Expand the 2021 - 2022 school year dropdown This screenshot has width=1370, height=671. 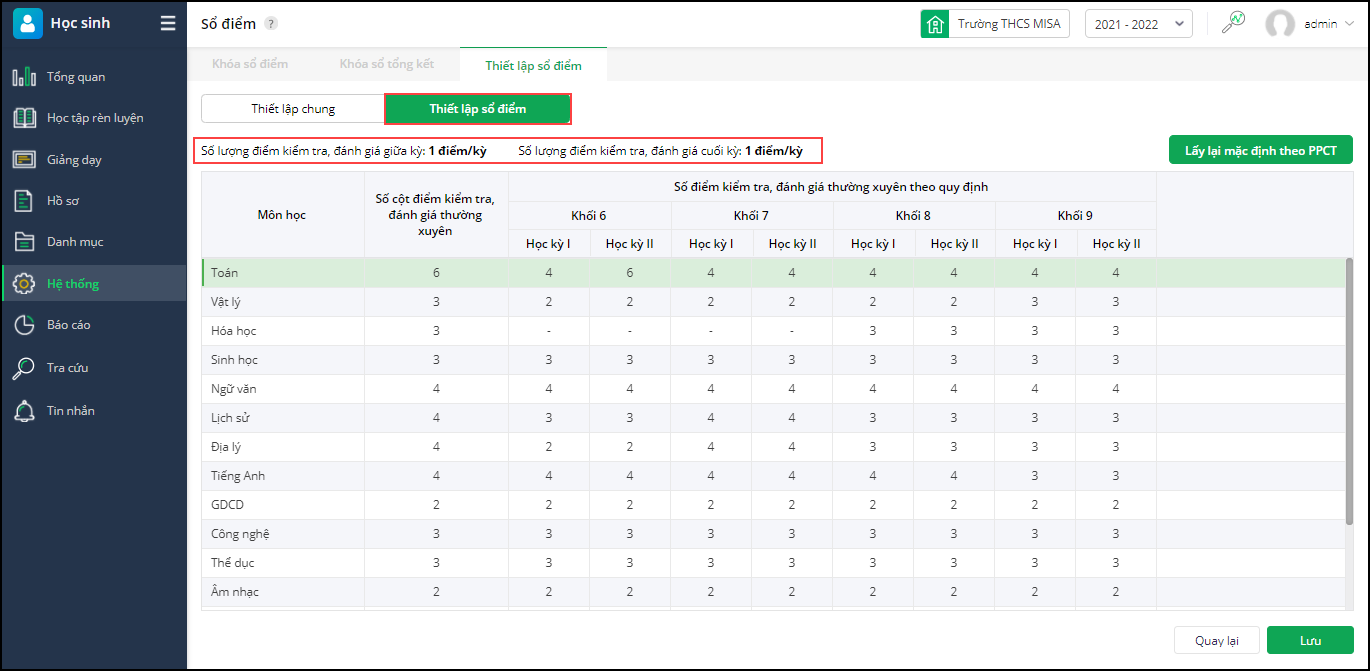[x=1138, y=24]
